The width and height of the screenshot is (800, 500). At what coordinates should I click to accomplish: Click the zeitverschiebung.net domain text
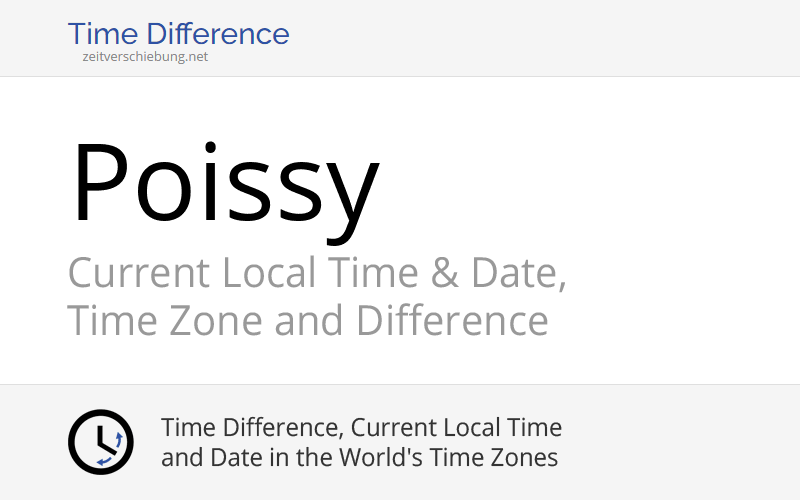(x=145, y=57)
